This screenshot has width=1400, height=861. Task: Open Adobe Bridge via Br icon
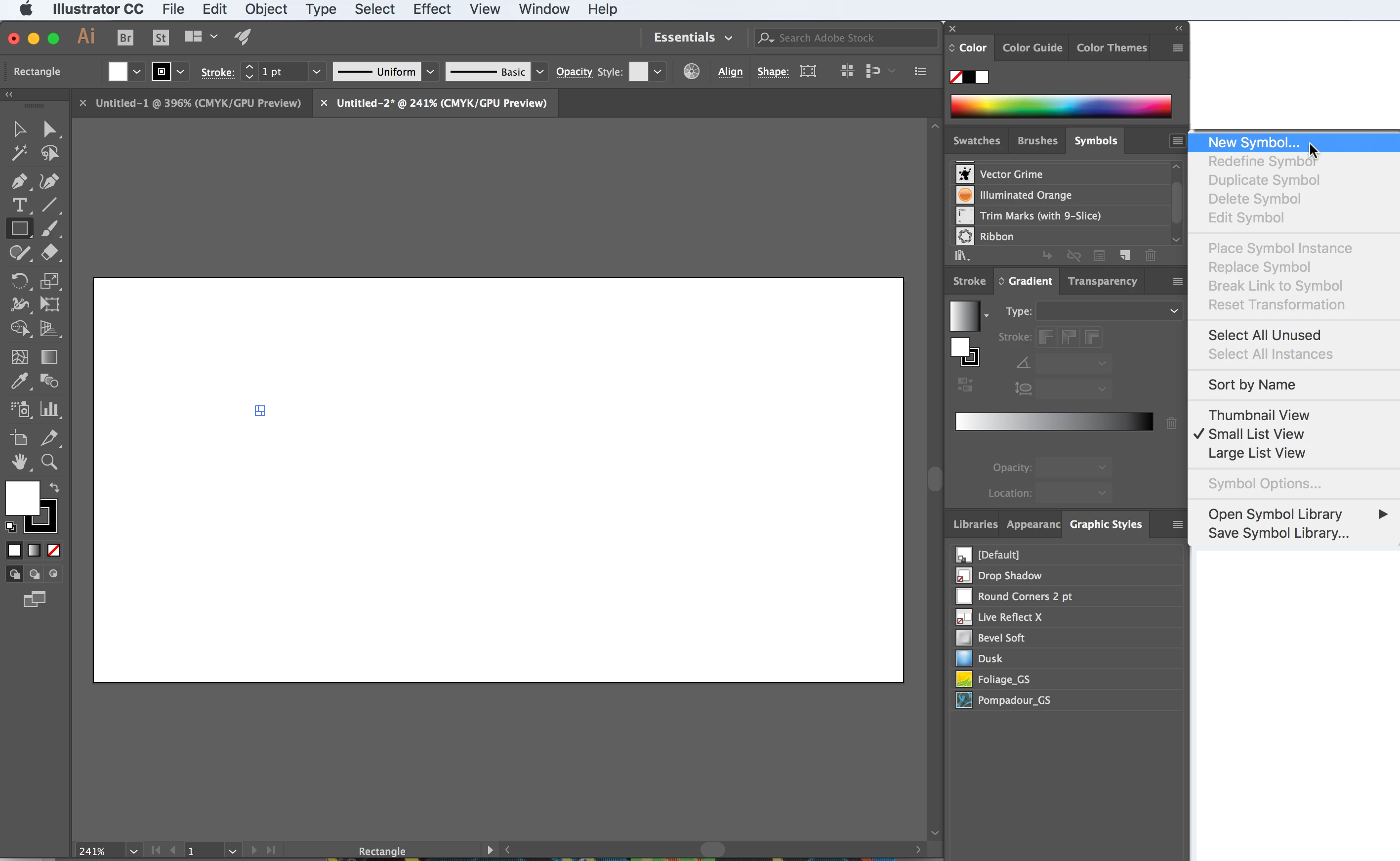tap(125, 38)
